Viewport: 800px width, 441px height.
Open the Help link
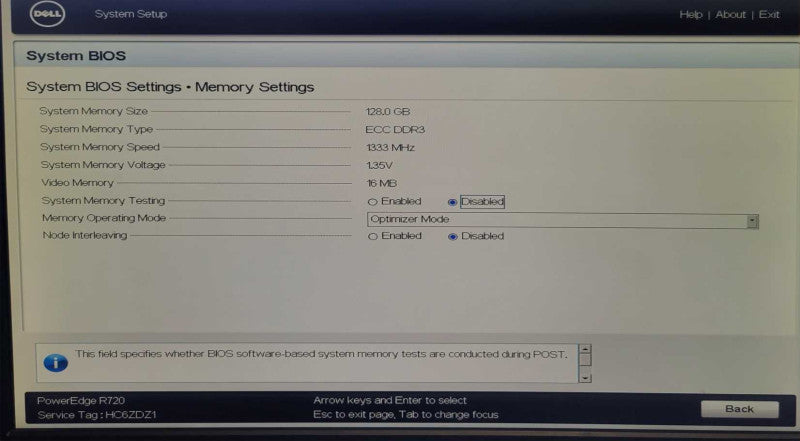coord(690,15)
